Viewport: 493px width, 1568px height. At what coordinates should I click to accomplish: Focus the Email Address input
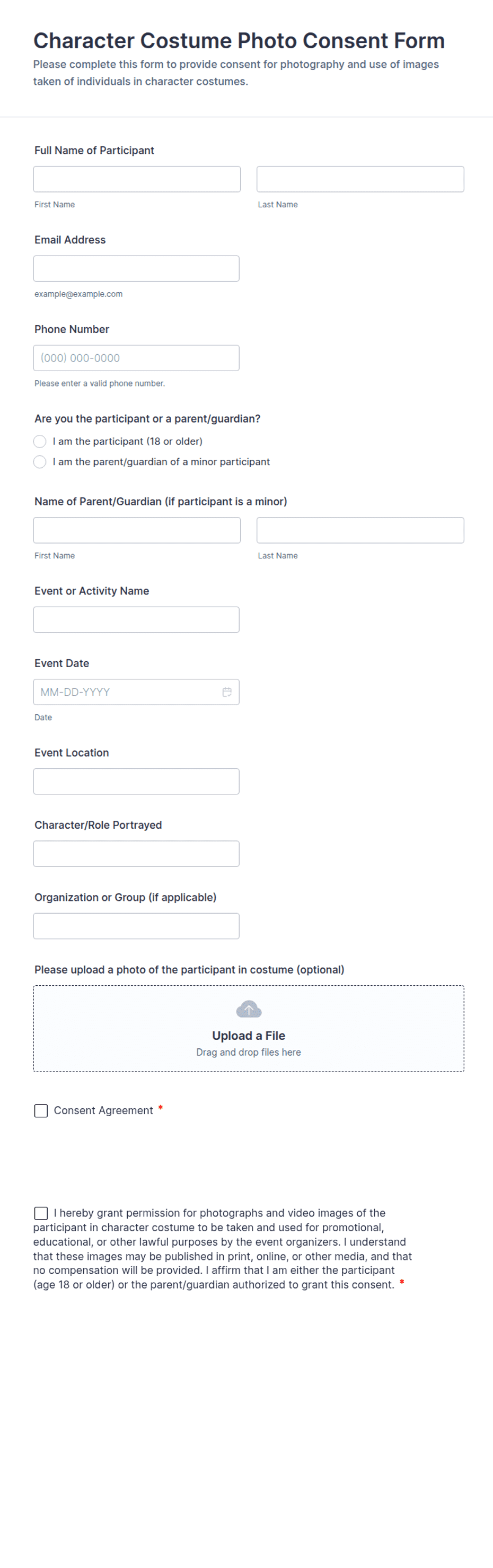(136, 268)
